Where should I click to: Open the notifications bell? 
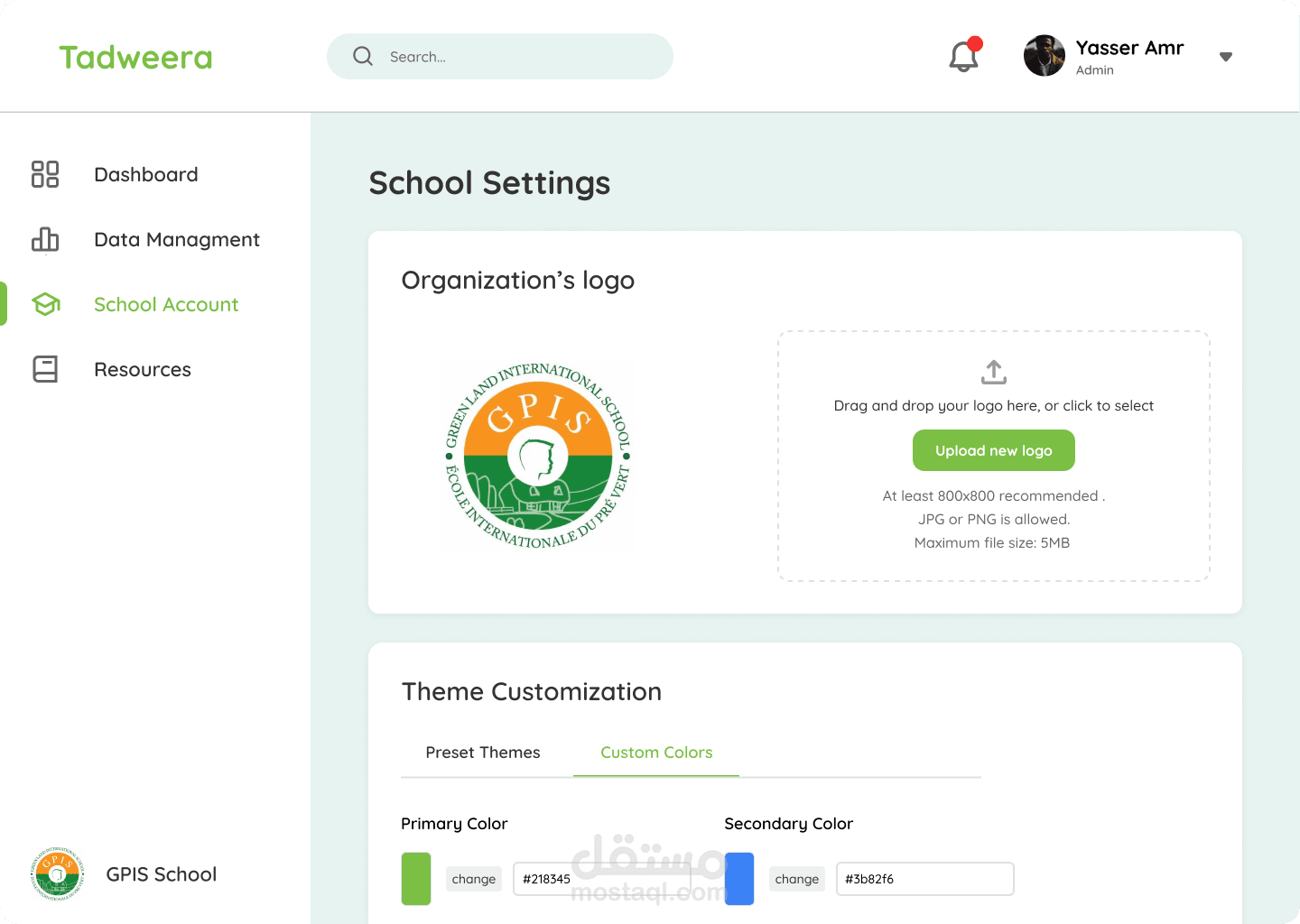964,56
